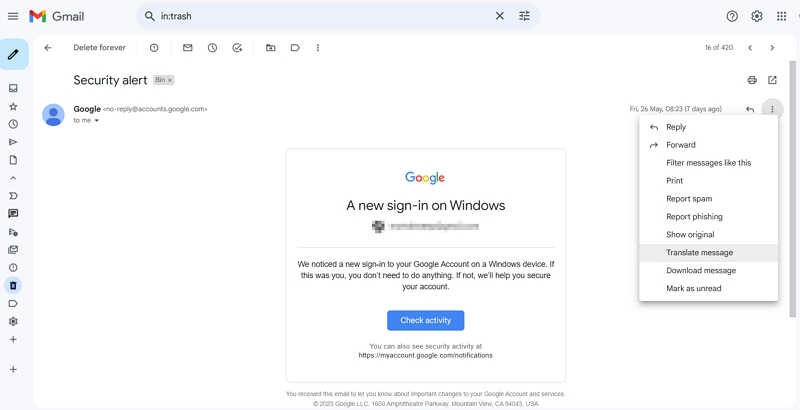Open Important label icon in sidebar

13,196
